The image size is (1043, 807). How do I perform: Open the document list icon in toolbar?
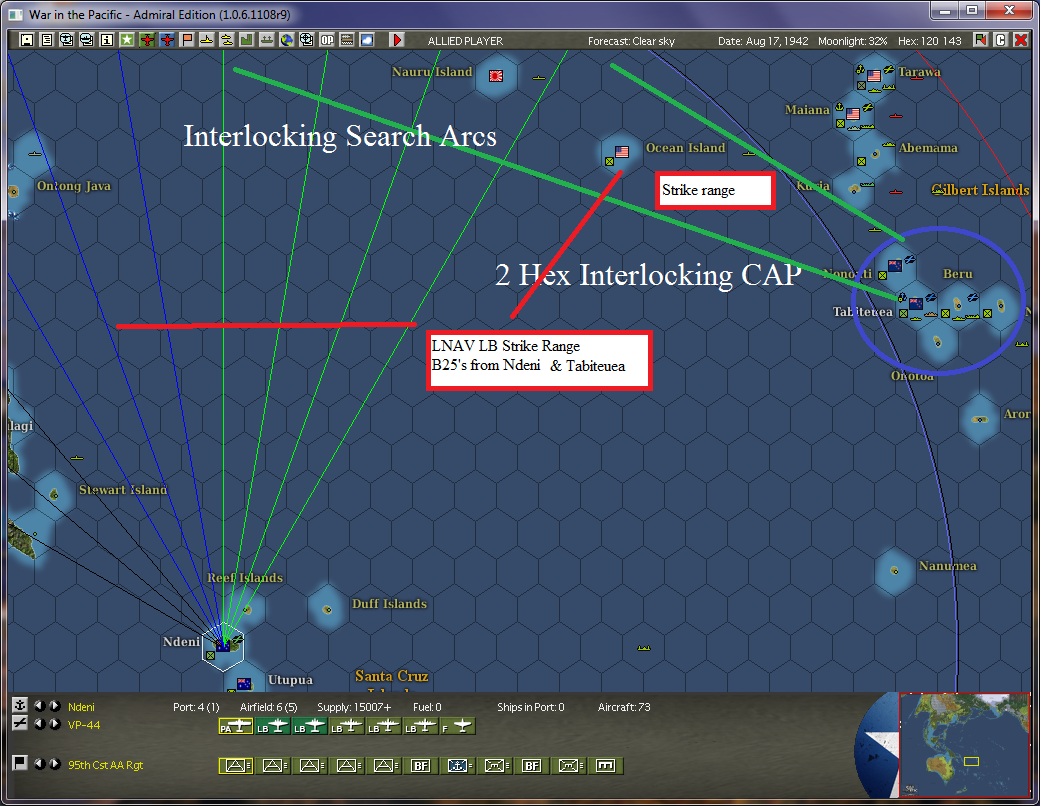[x=47, y=40]
